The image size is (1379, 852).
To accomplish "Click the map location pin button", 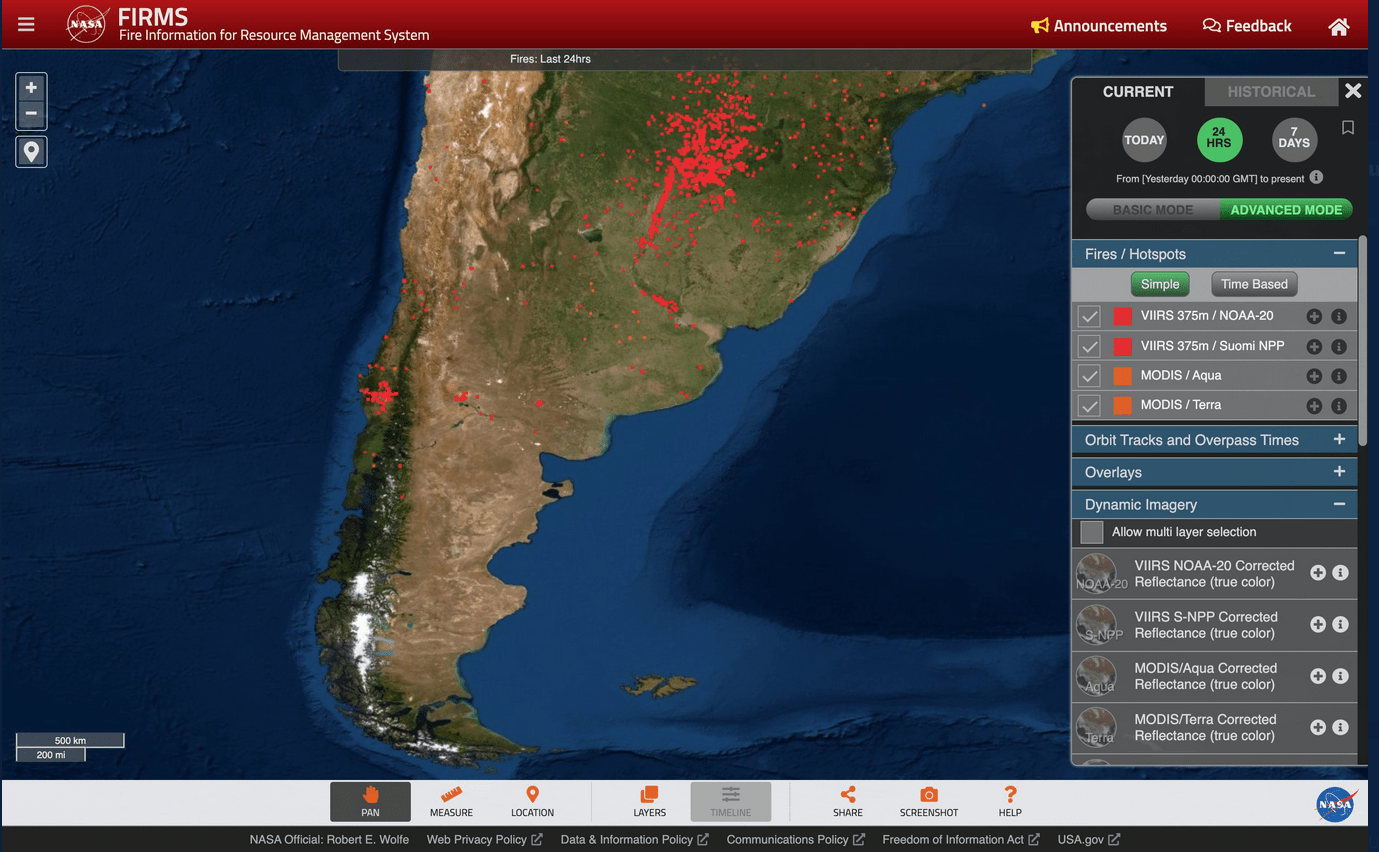I will click(31, 152).
